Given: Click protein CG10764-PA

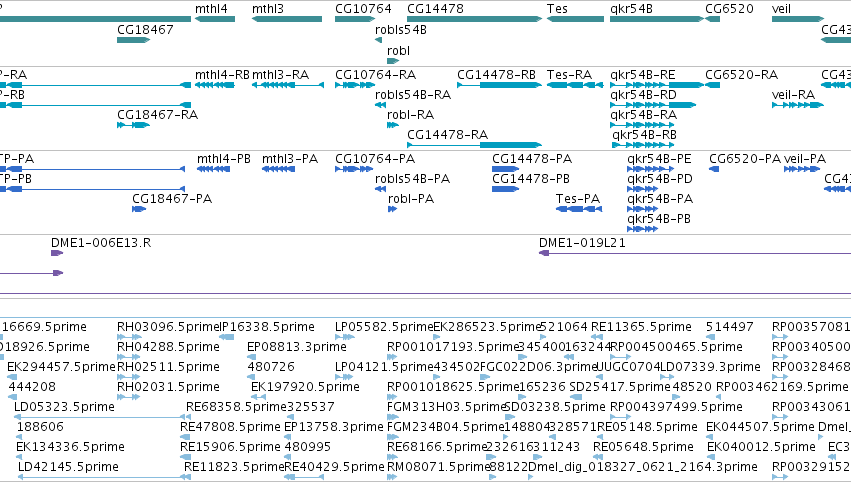Looking at the screenshot, I should coord(375,159).
